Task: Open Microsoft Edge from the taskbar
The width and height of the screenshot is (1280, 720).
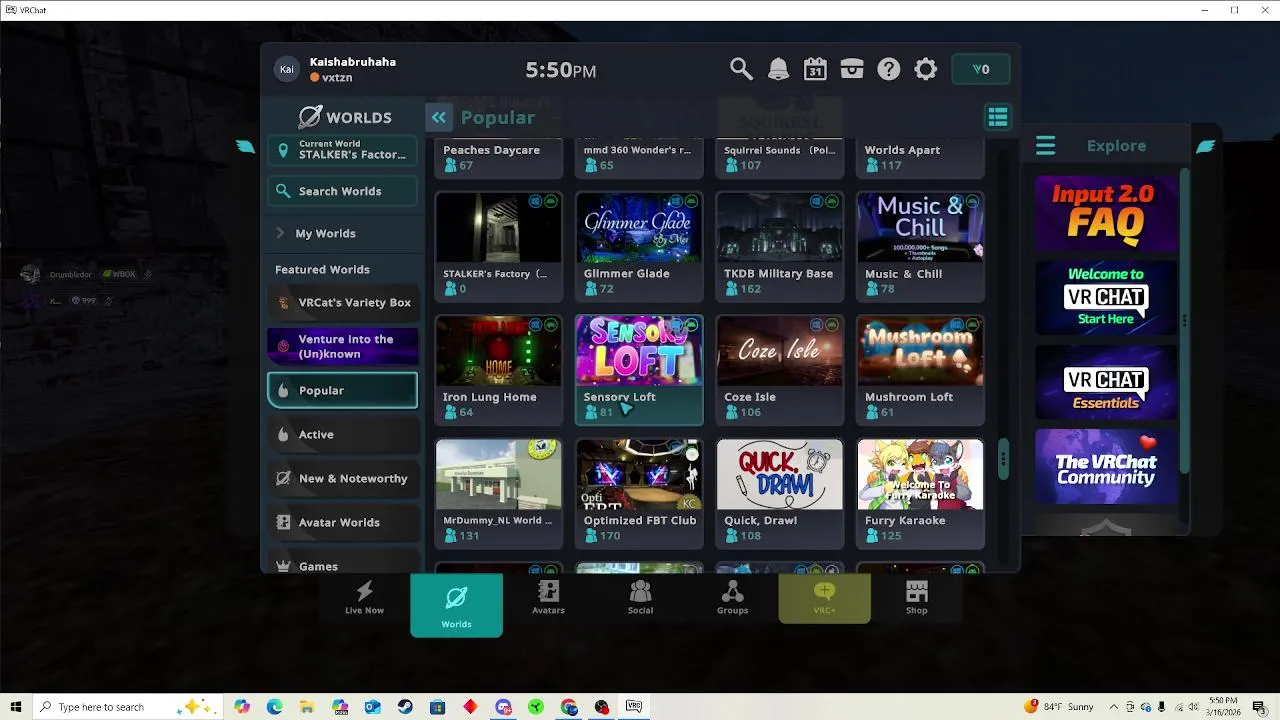Action: pyautogui.click(x=274, y=707)
